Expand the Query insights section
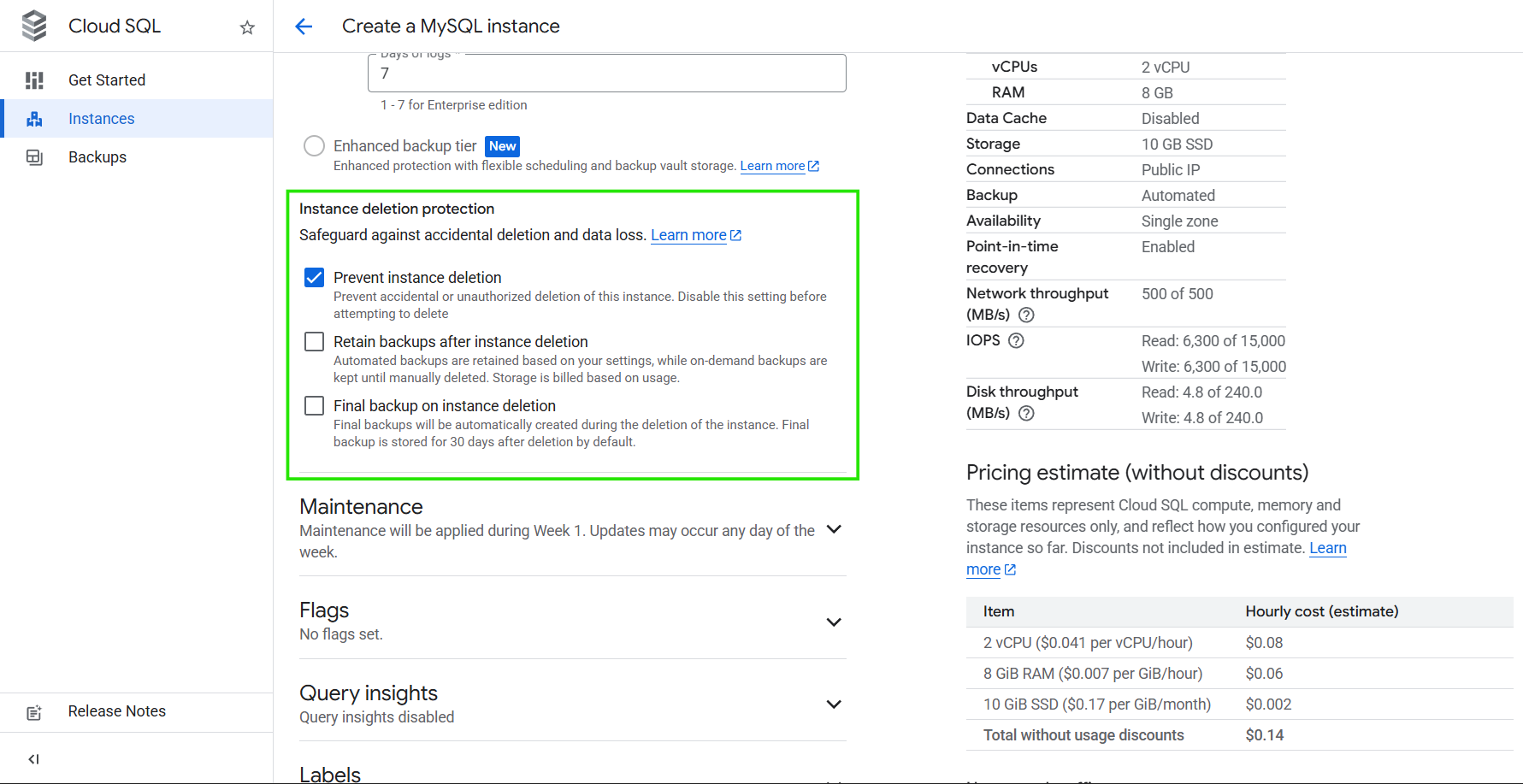 tap(834, 704)
